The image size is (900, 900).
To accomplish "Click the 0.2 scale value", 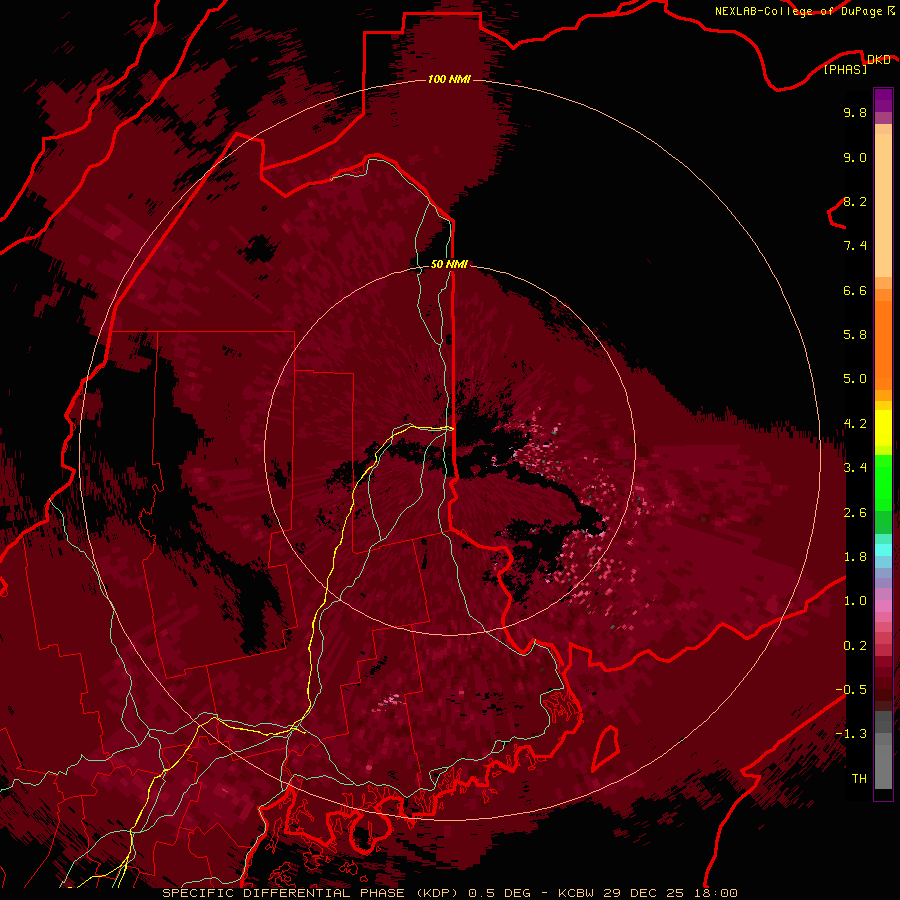I will pyautogui.click(x=855, y=646).
